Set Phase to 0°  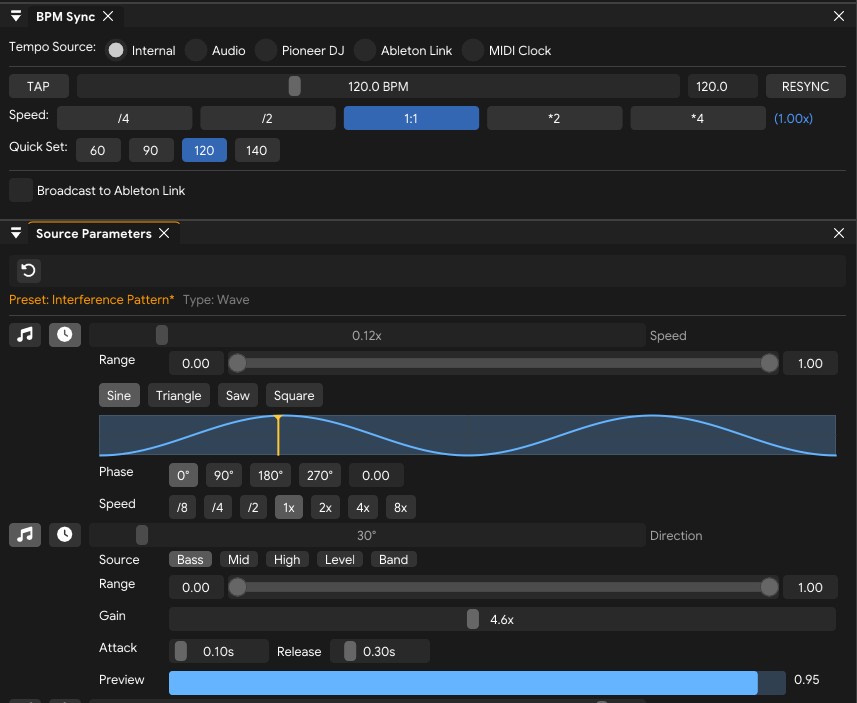click(183, 475)
